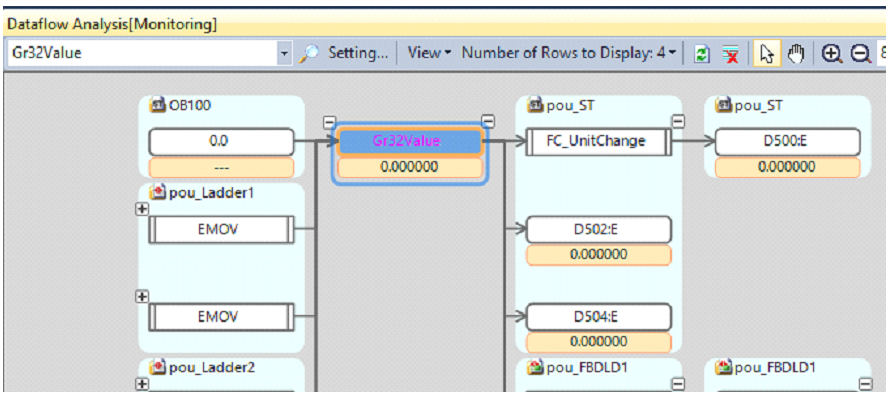Click the pou_Ladder1 program icon
Viewport: 894px width, 399px height.
click(157, 193)
